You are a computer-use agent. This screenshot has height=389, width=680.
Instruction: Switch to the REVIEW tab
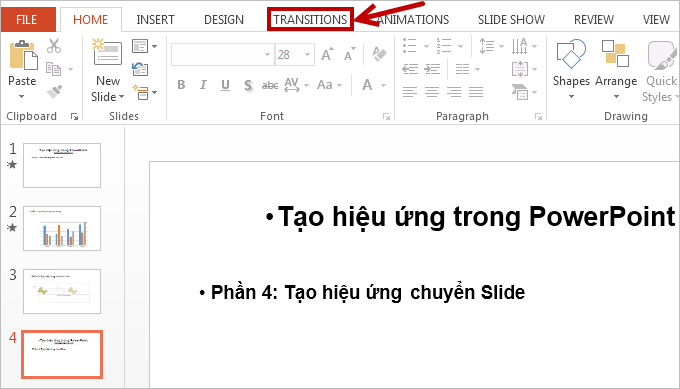click(x=594, y=20)
